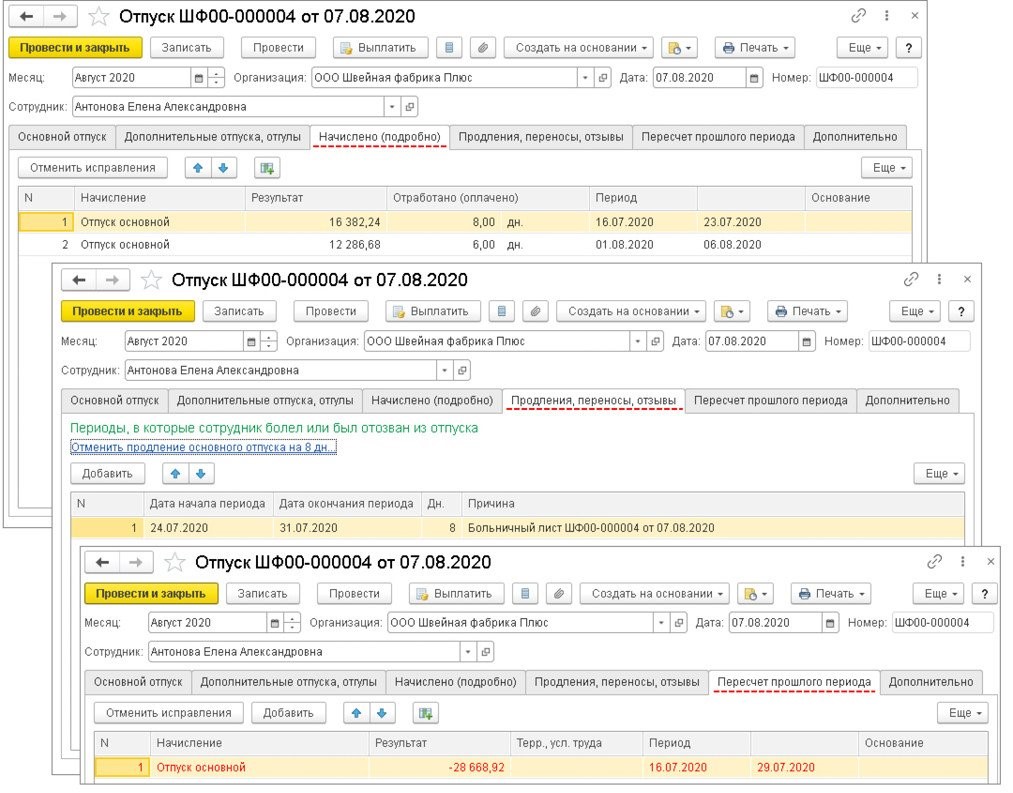Click Месяц stepper arrows in top window
This screenshot has width=1013, height=793.
(216, 78)
